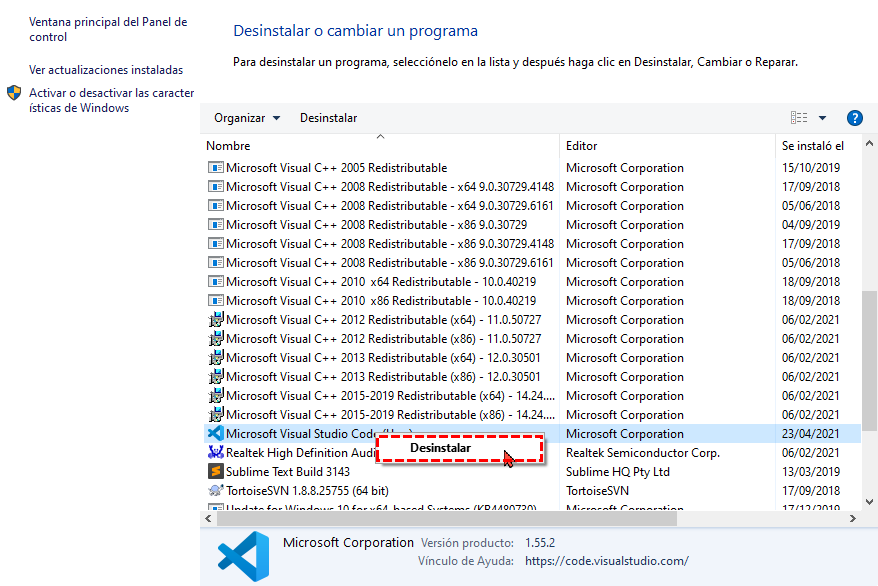Click the Visual Studio Code row icon
Screen dimensions: 878x586
(216, 433)
